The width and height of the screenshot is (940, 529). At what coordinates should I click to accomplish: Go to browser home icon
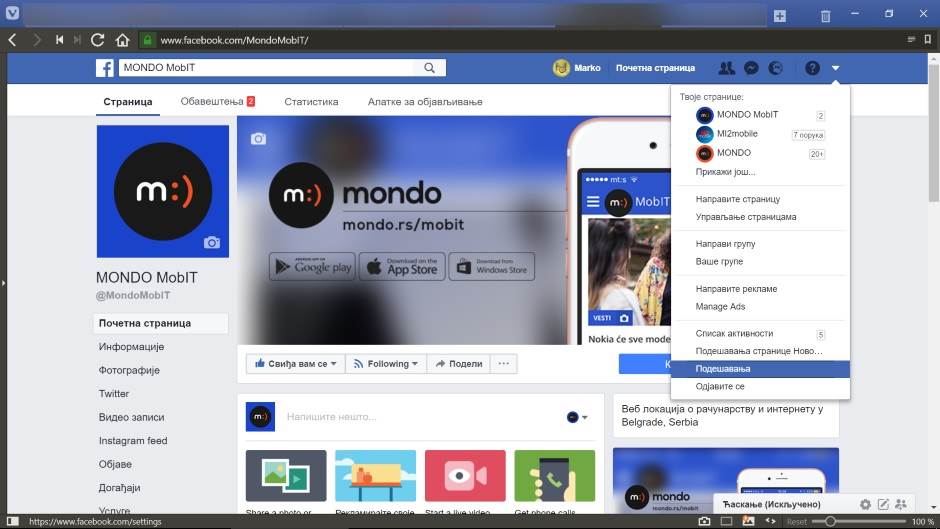tap(122, 40)
